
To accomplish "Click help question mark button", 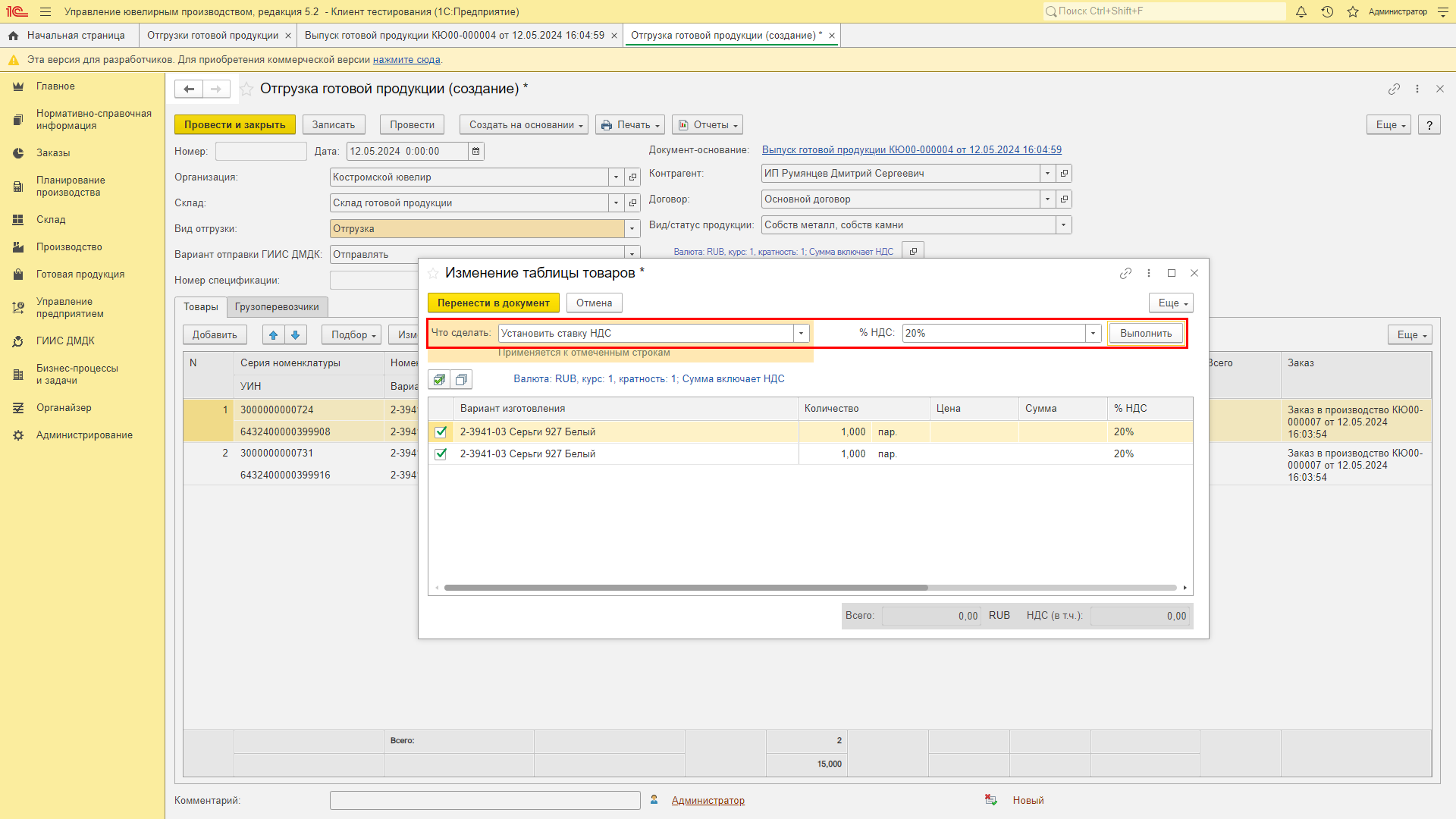I will pos(1429,125).
